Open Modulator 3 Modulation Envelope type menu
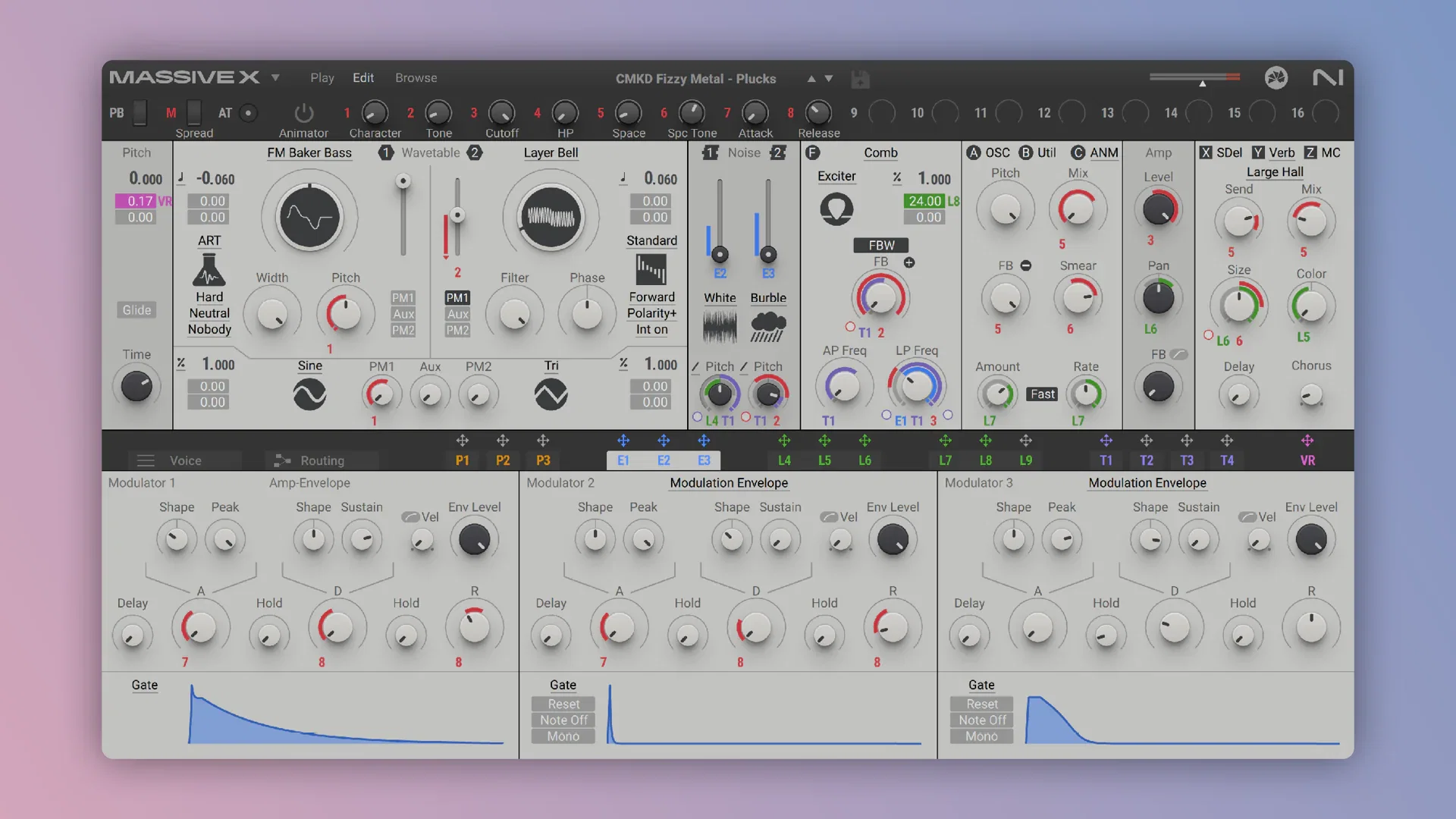 [1147, 483]
